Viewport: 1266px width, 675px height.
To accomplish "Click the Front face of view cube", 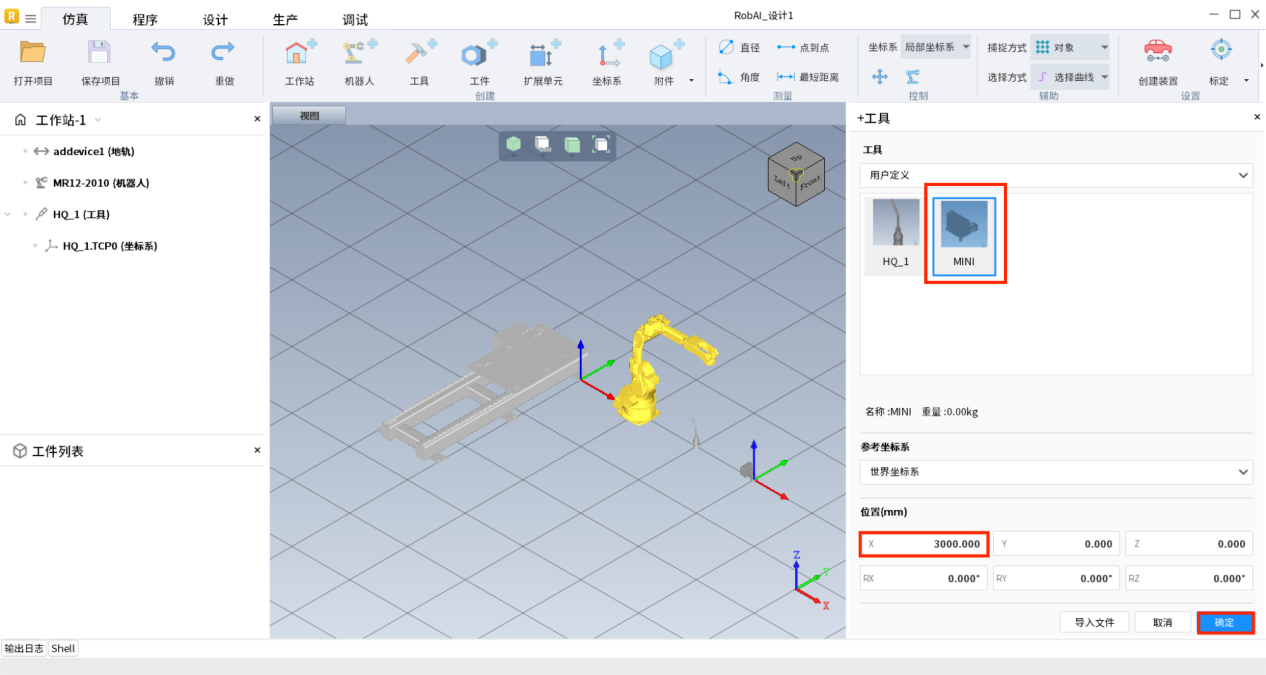I will click(810, 181).
